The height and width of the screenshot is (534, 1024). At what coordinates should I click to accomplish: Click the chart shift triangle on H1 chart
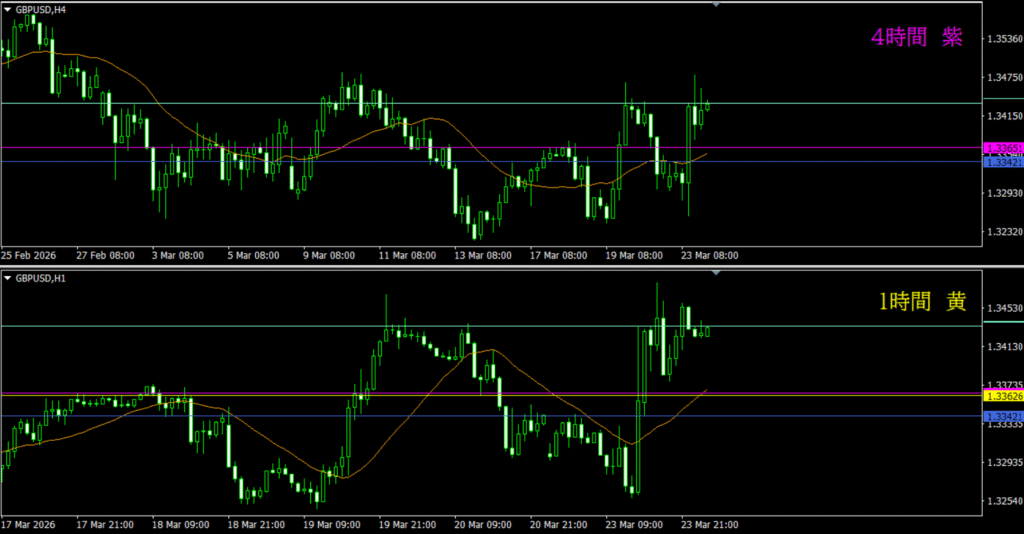[x=715, y=272]
